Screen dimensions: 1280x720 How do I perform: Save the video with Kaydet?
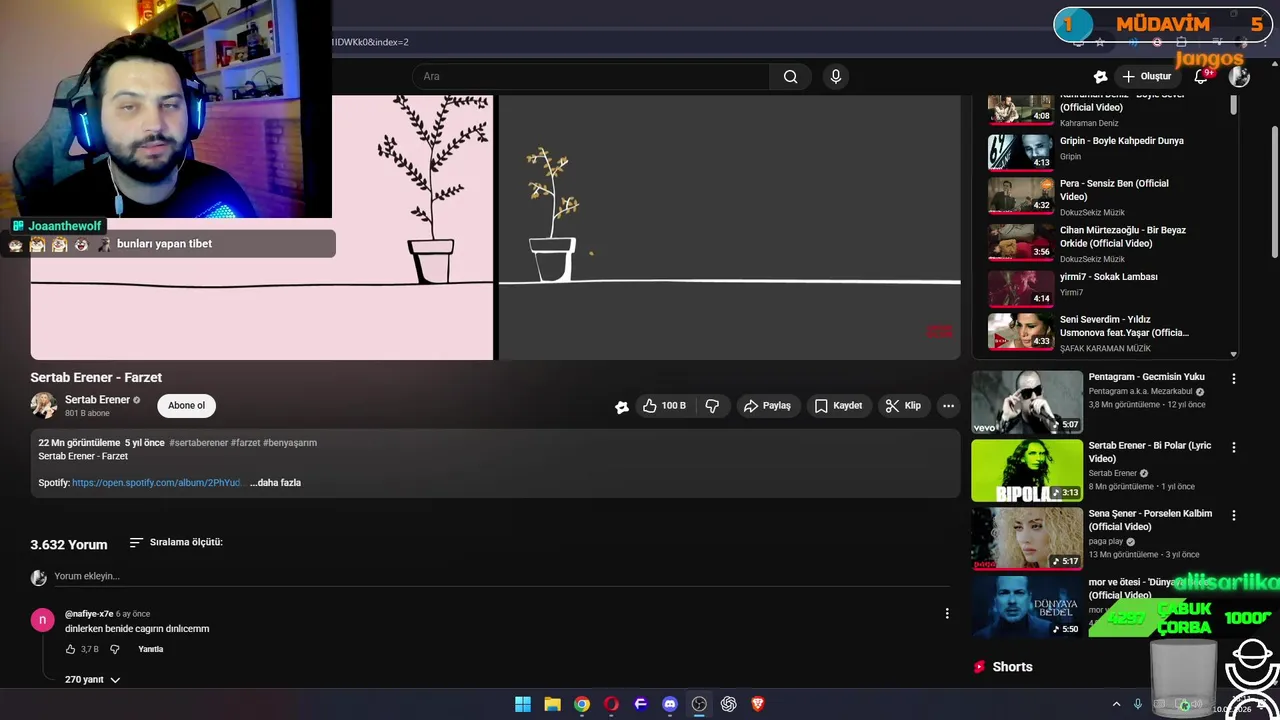838,406
